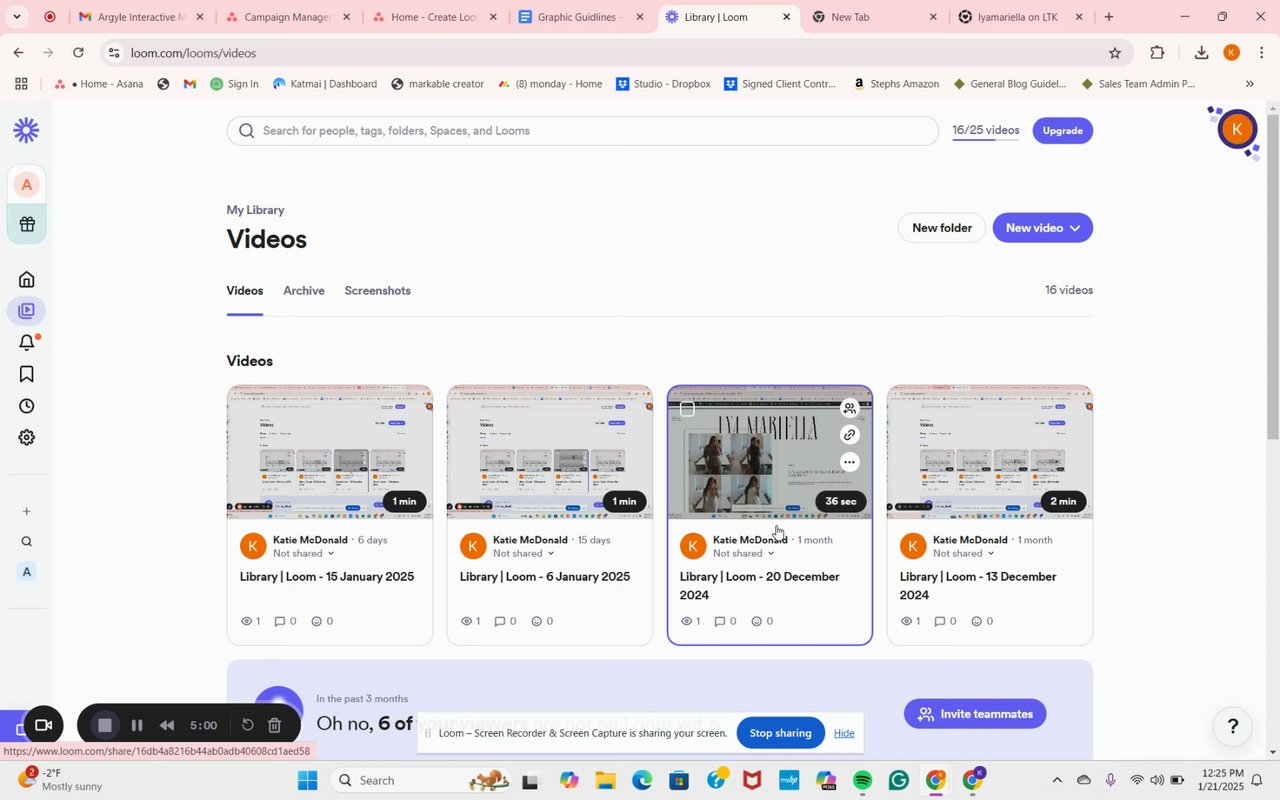Stop the Loom recording

[x=104, y=725]
